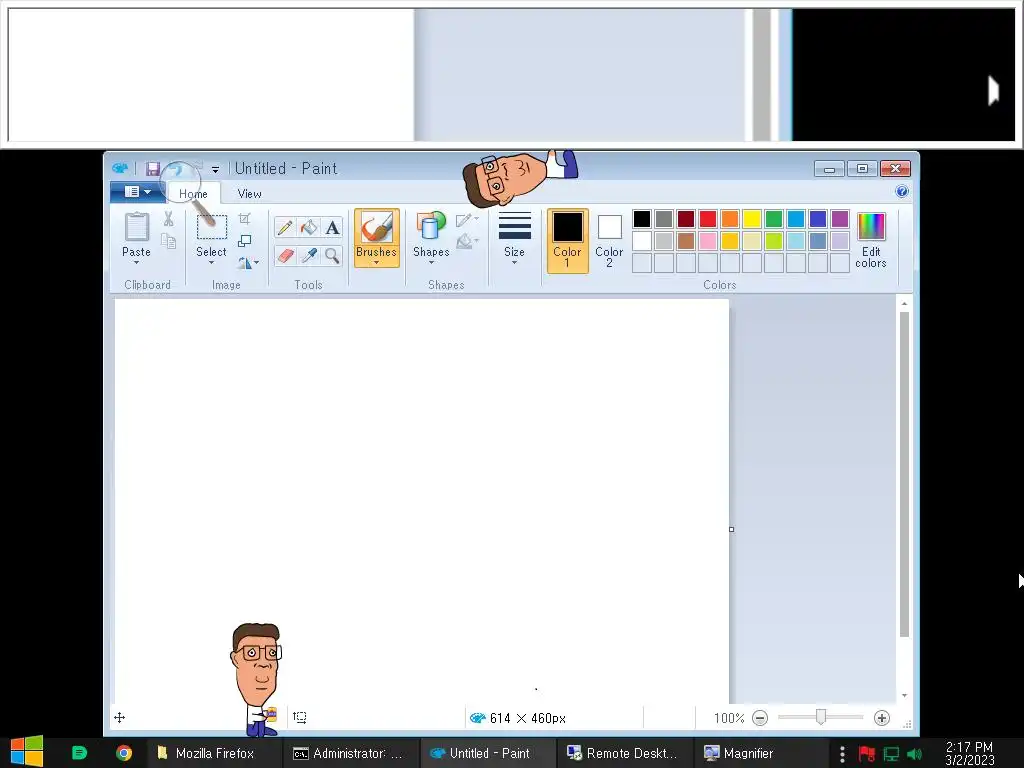The width and height of the screenshot is (1024, 768).
Task: Expand the Select dropdown arrow
Action: (x=212, y=263)
